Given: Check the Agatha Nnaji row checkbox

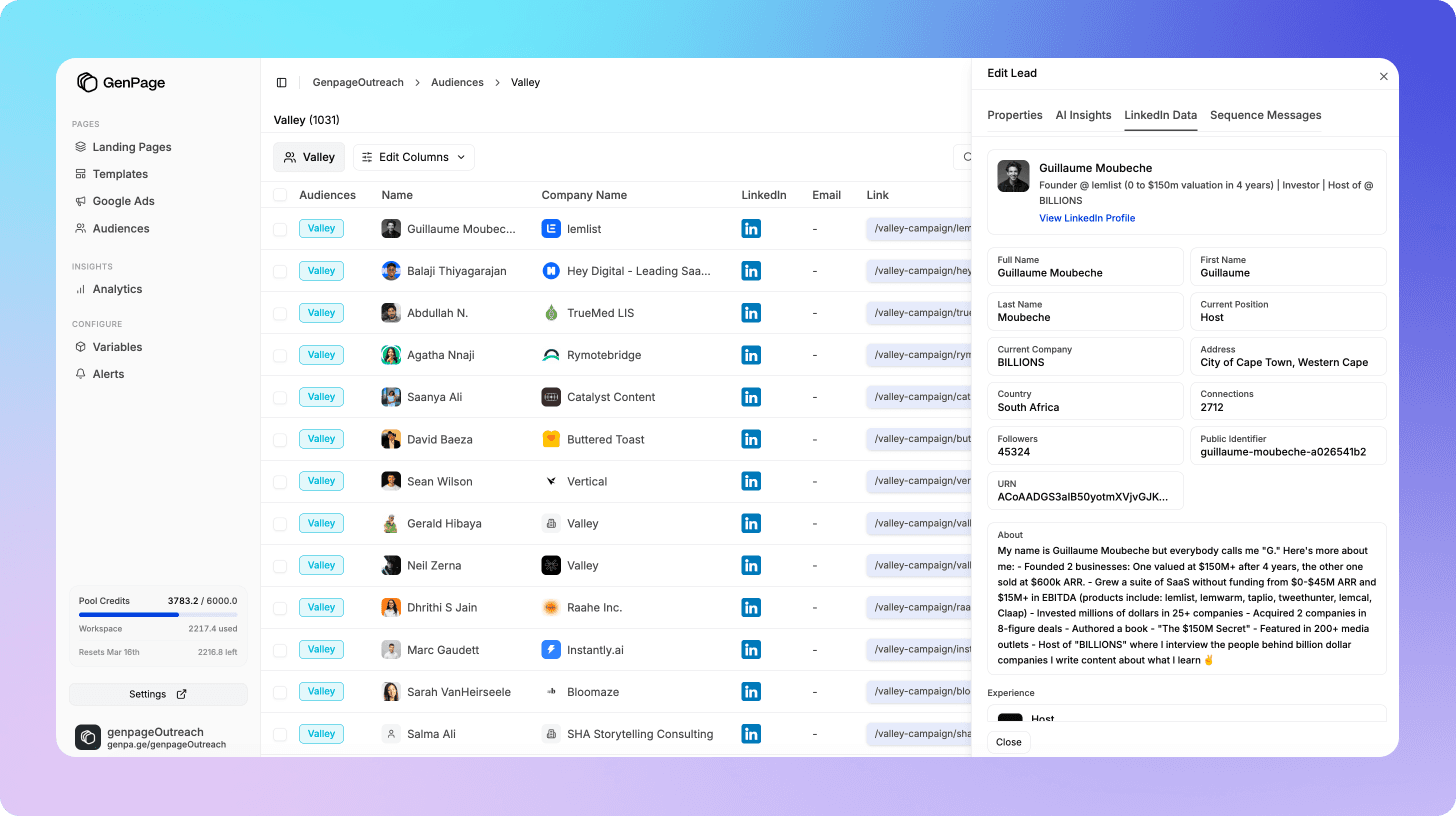Looking at the screenshot, I should [280, 355].
